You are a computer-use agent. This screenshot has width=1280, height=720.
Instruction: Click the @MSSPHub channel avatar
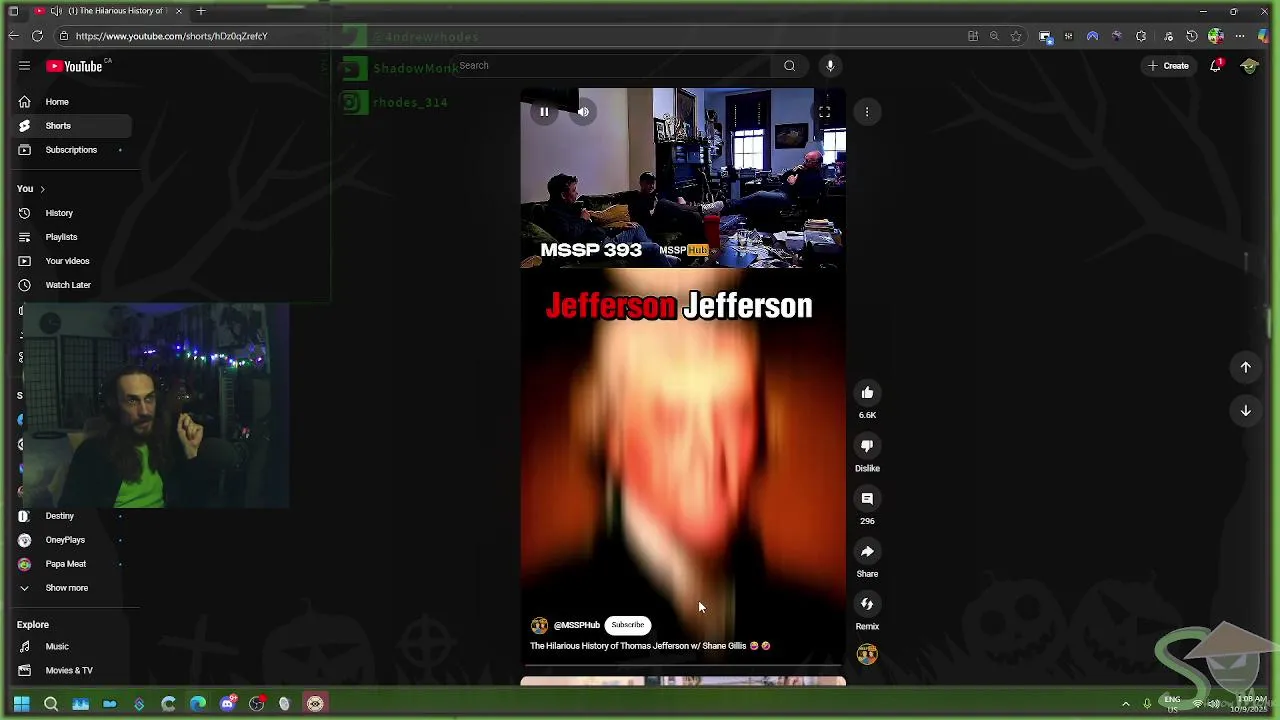539,625
